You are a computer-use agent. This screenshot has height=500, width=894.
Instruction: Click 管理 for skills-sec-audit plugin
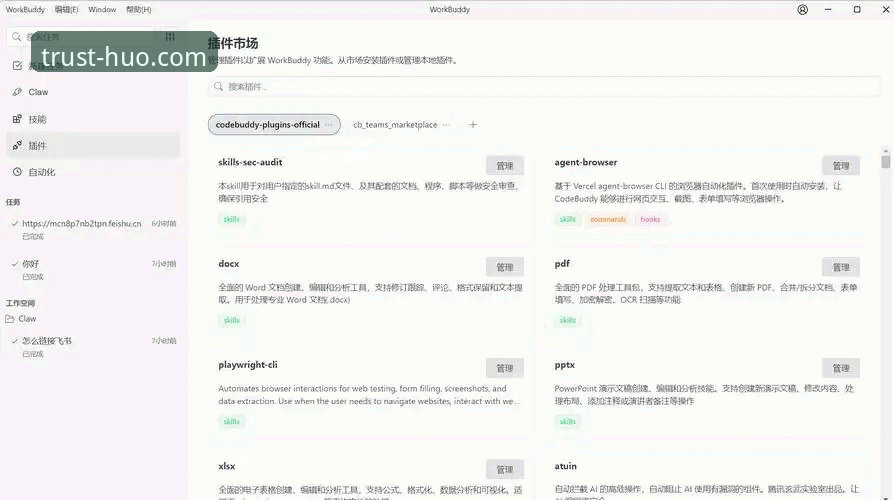click(505, 166)
